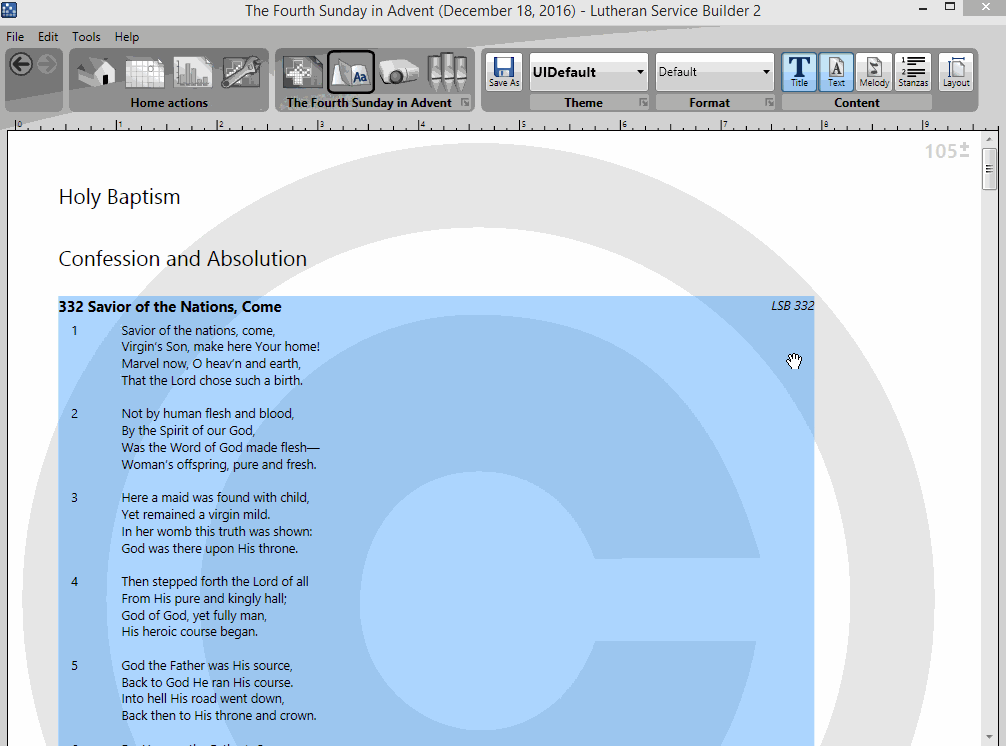Select the cross-pattern service icon

302,71
